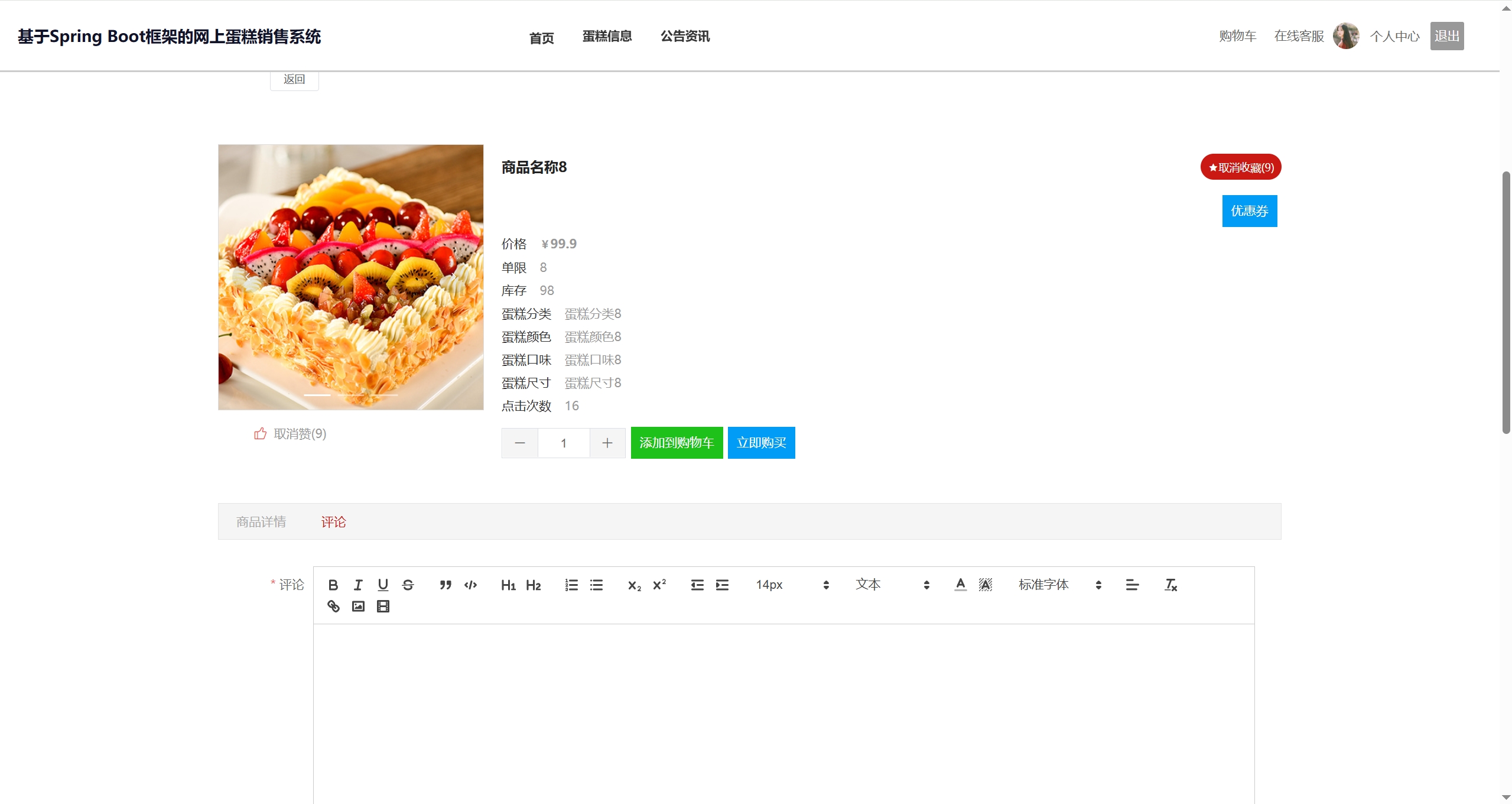Switch to the 商品详情 tab
This screenshot has width=1512, height=804.
click(261, 521)
